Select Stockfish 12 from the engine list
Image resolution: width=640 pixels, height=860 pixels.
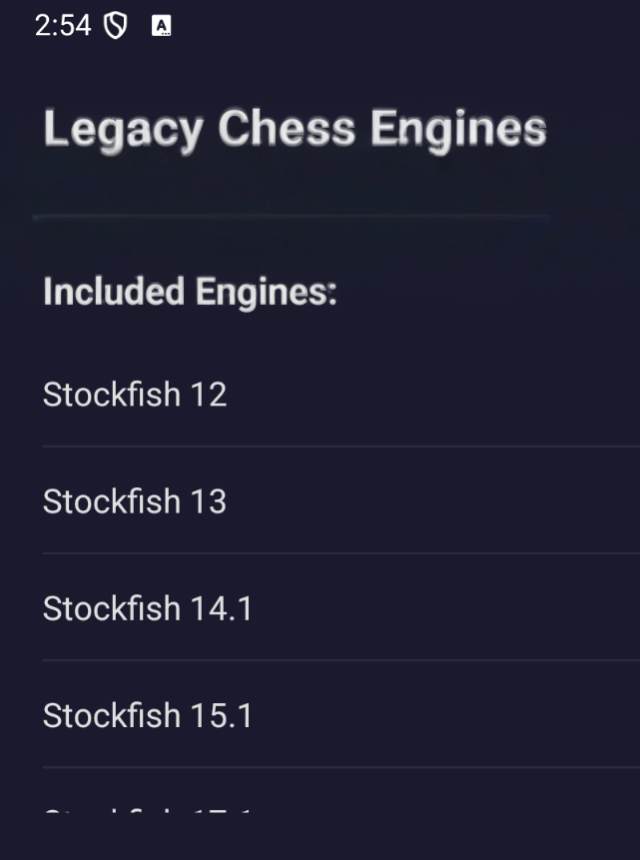click(135, 394)
